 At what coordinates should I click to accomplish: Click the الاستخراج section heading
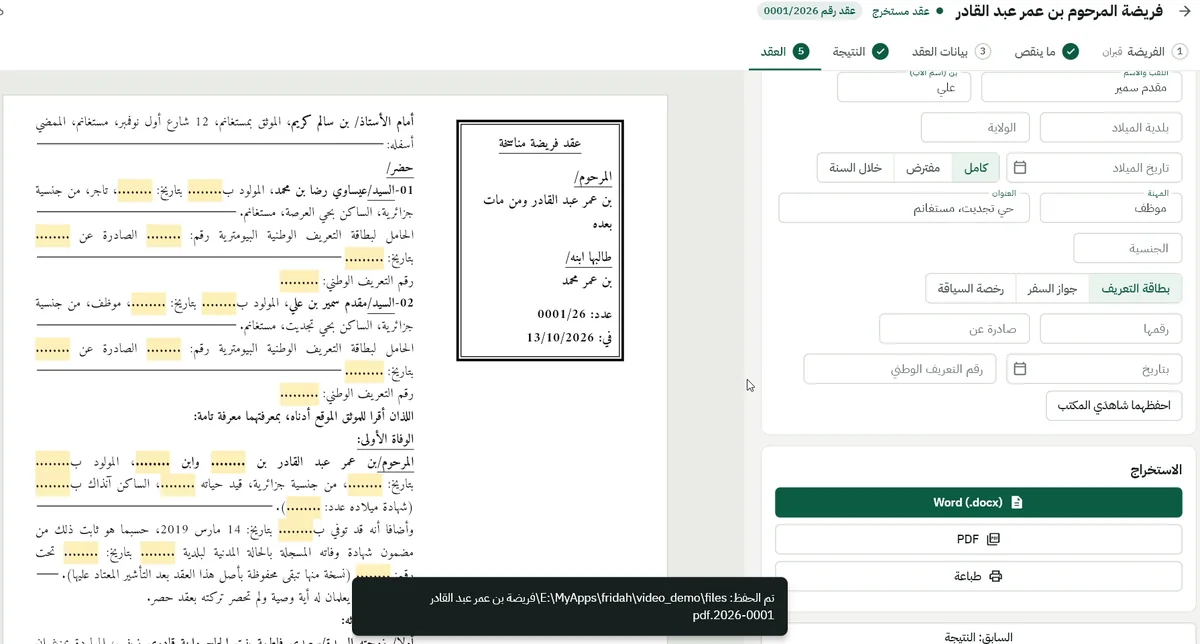[1154, 470]
